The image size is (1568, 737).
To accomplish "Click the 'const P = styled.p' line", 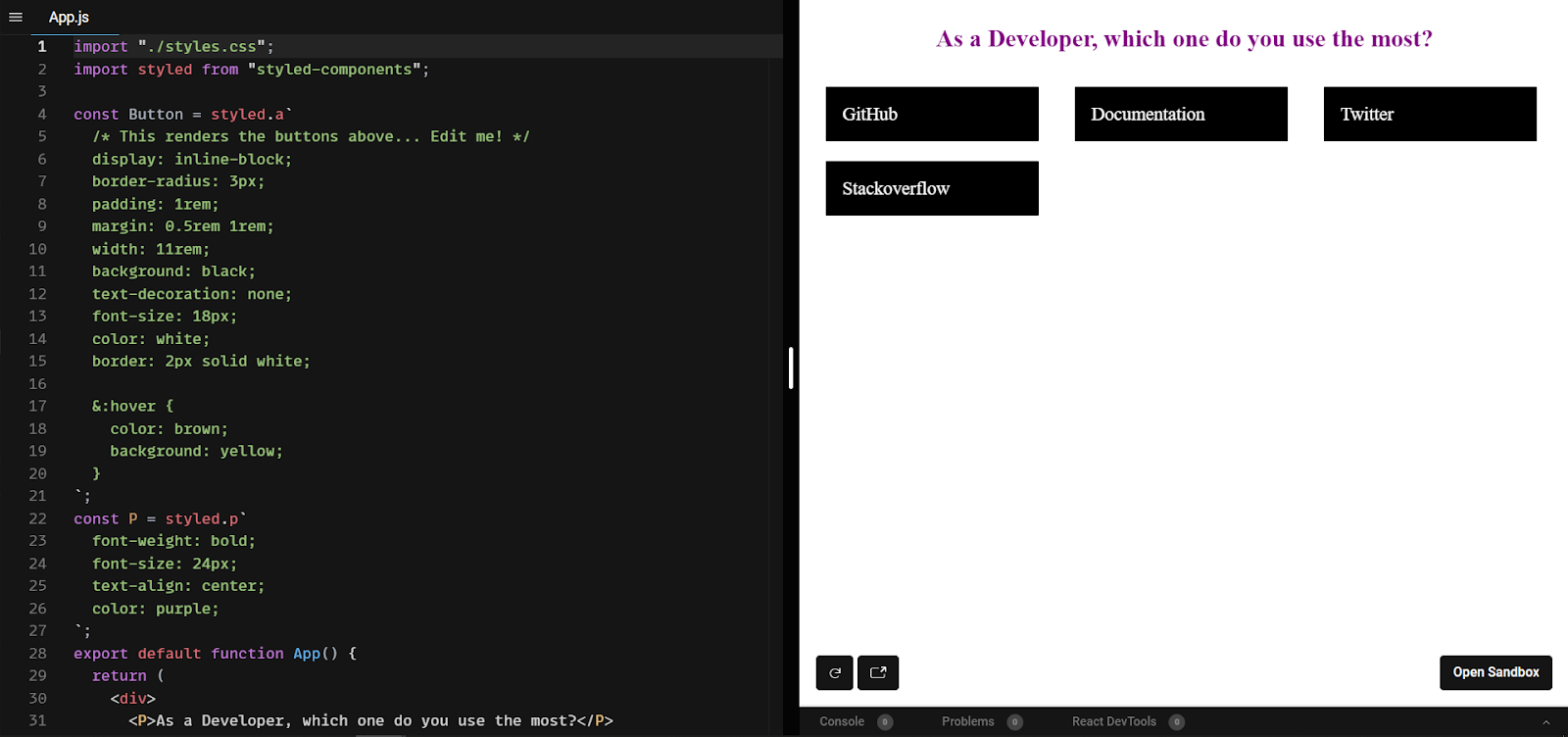I will (160, 518).
